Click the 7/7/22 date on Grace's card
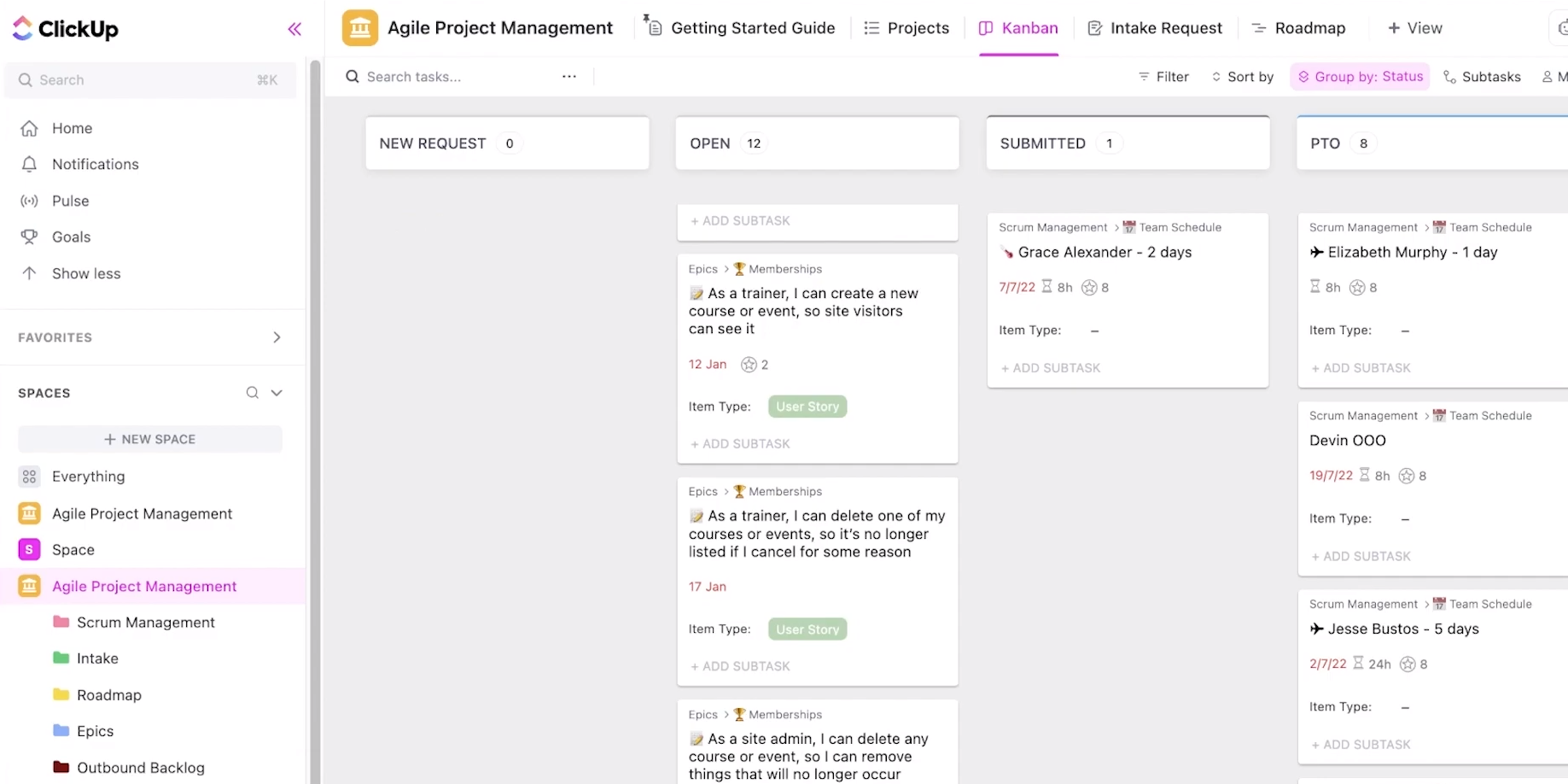 [x=1017, y=288]
